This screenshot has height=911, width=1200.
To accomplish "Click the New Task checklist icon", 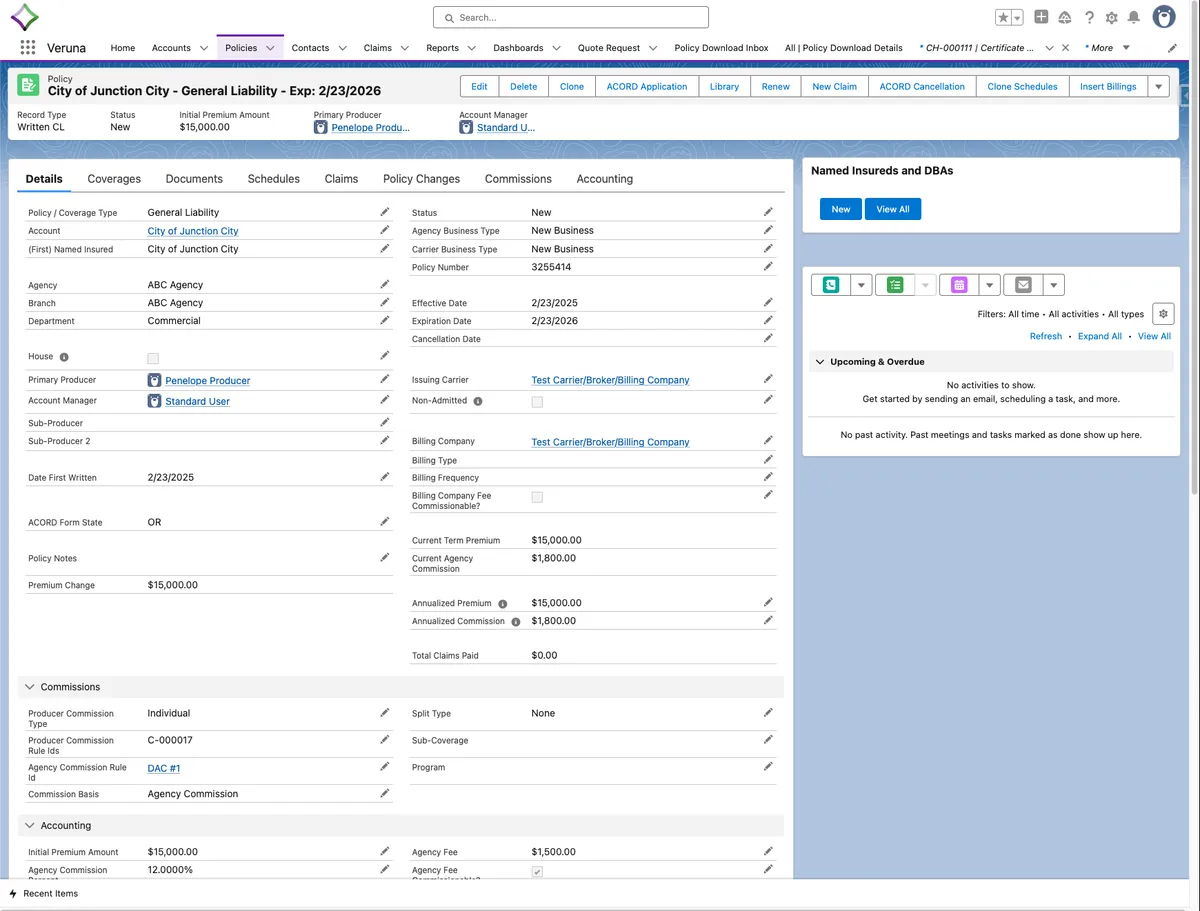I will (x=894, y=285).
